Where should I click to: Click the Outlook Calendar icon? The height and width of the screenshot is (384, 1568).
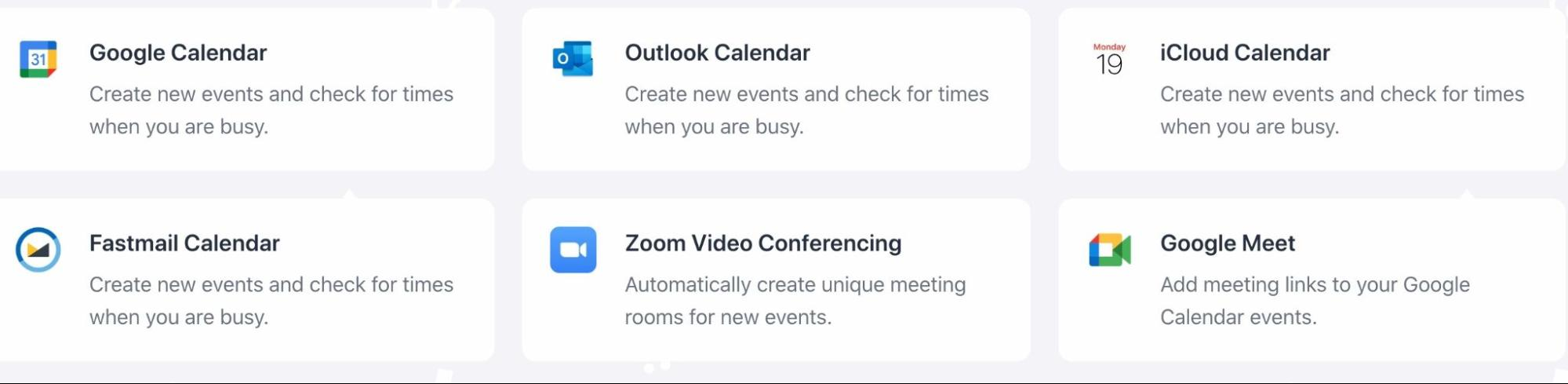[x=573, y=59]
